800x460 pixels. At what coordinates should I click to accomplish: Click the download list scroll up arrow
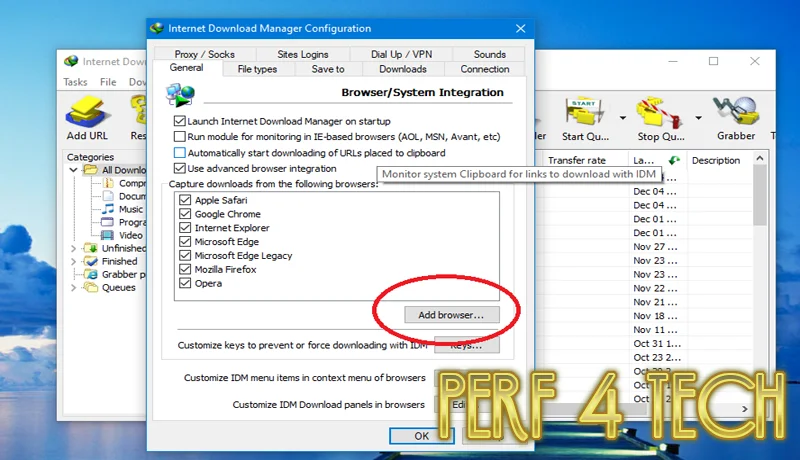pos(760,159)
